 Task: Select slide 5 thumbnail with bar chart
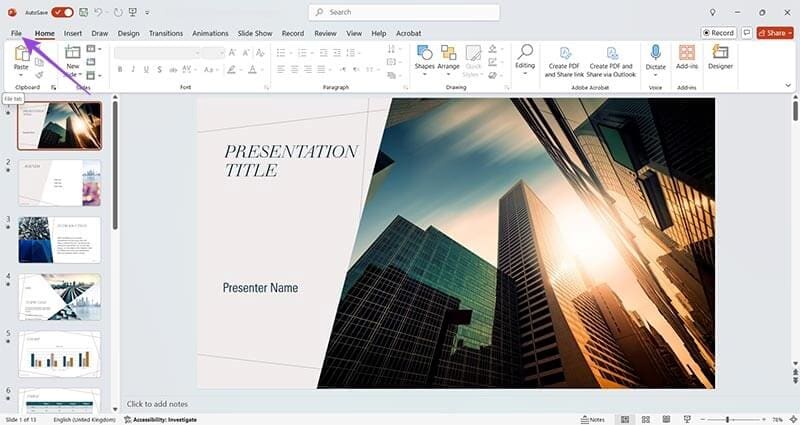coord(59,354)
